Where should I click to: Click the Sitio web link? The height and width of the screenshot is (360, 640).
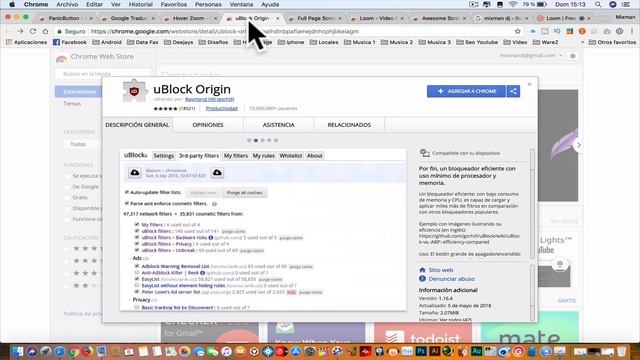(x=441, y=270)
